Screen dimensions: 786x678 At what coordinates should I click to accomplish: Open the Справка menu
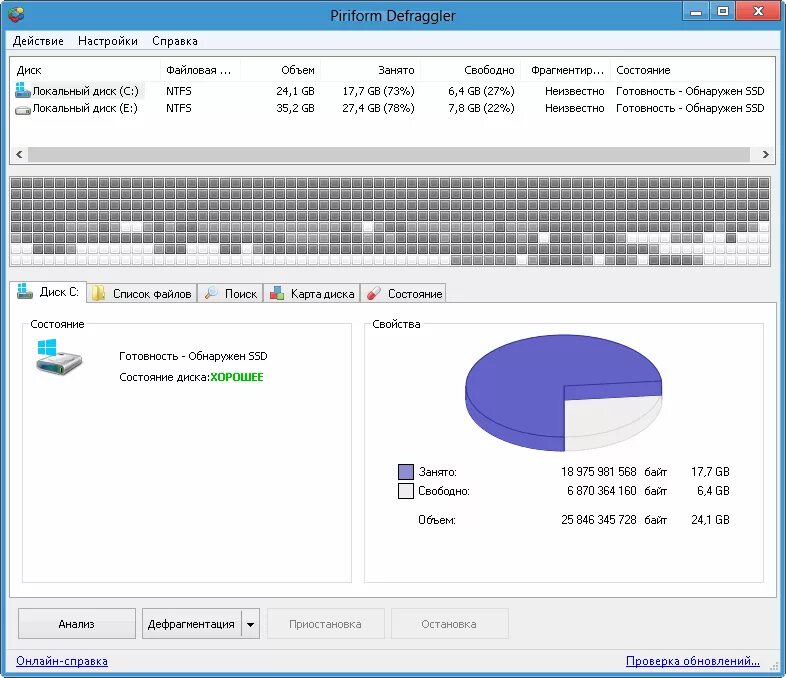click(x=175, y=41)
